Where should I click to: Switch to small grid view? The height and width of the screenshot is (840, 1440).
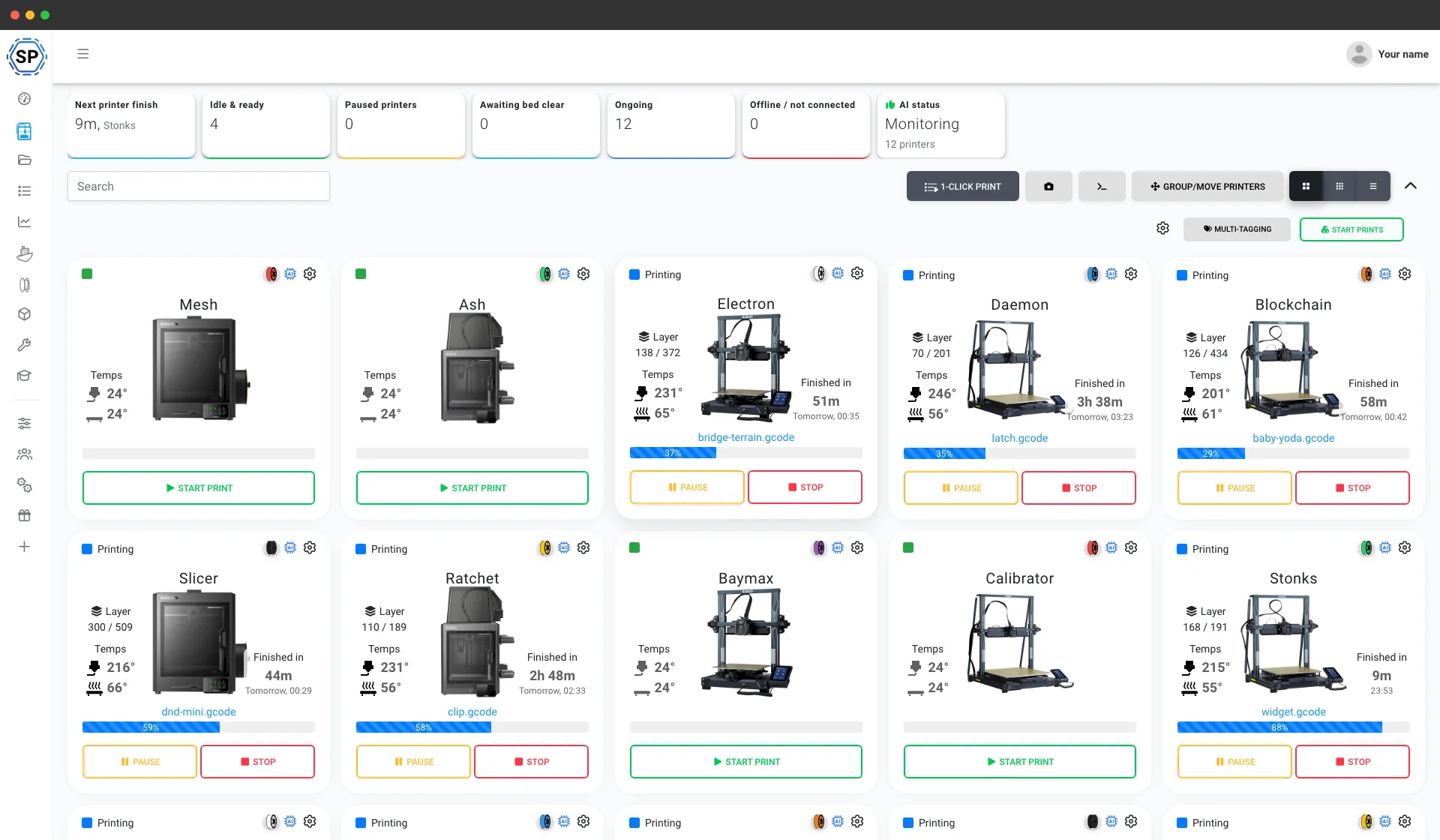[x=1339, y=186]
